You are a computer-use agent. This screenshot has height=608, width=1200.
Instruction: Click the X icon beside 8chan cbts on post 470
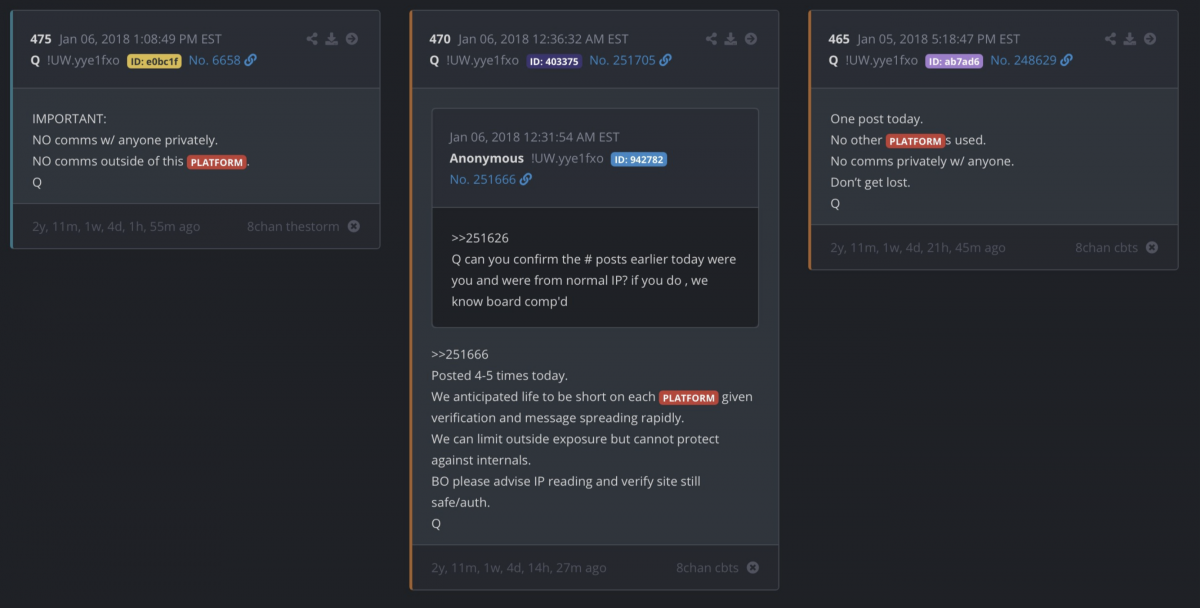(x=753, y=568)
